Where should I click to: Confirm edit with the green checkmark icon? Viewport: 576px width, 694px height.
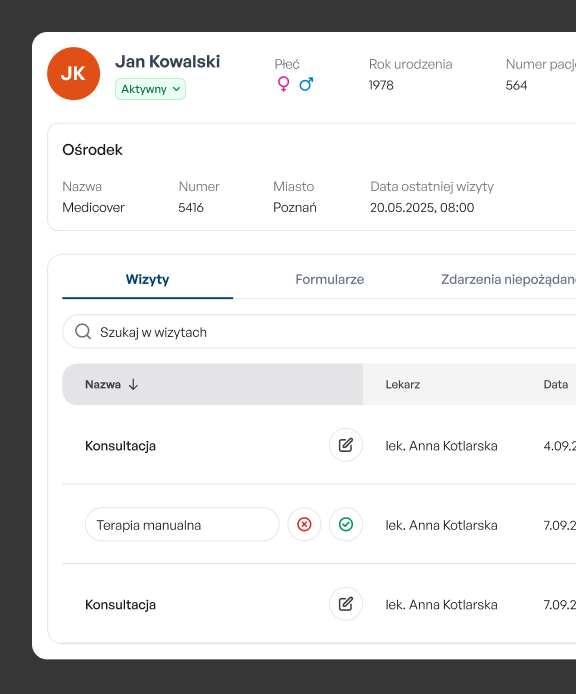pos(346,524)
